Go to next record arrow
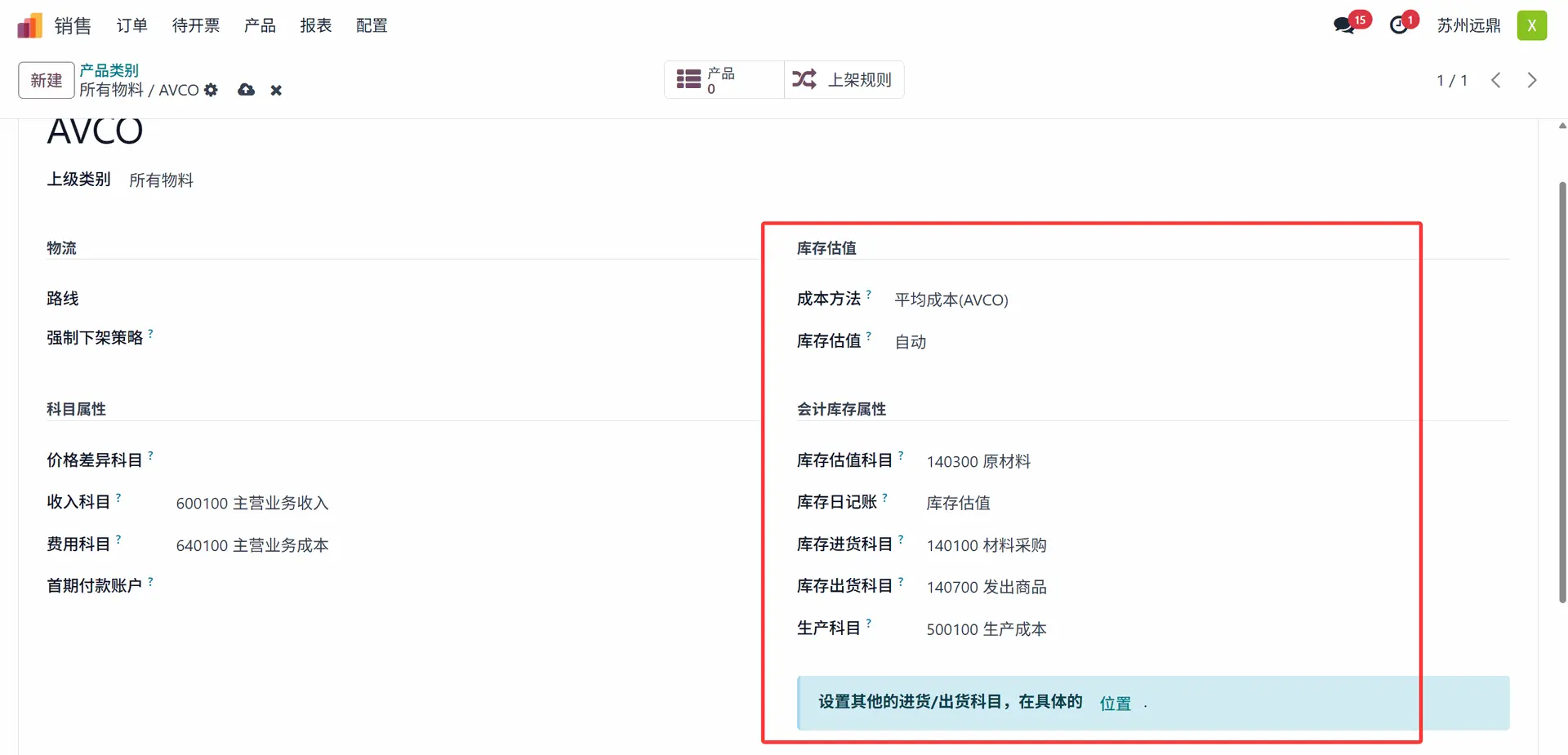Screen dimensions: 1568x755 pyautogui.click(x=1531, y=80)
